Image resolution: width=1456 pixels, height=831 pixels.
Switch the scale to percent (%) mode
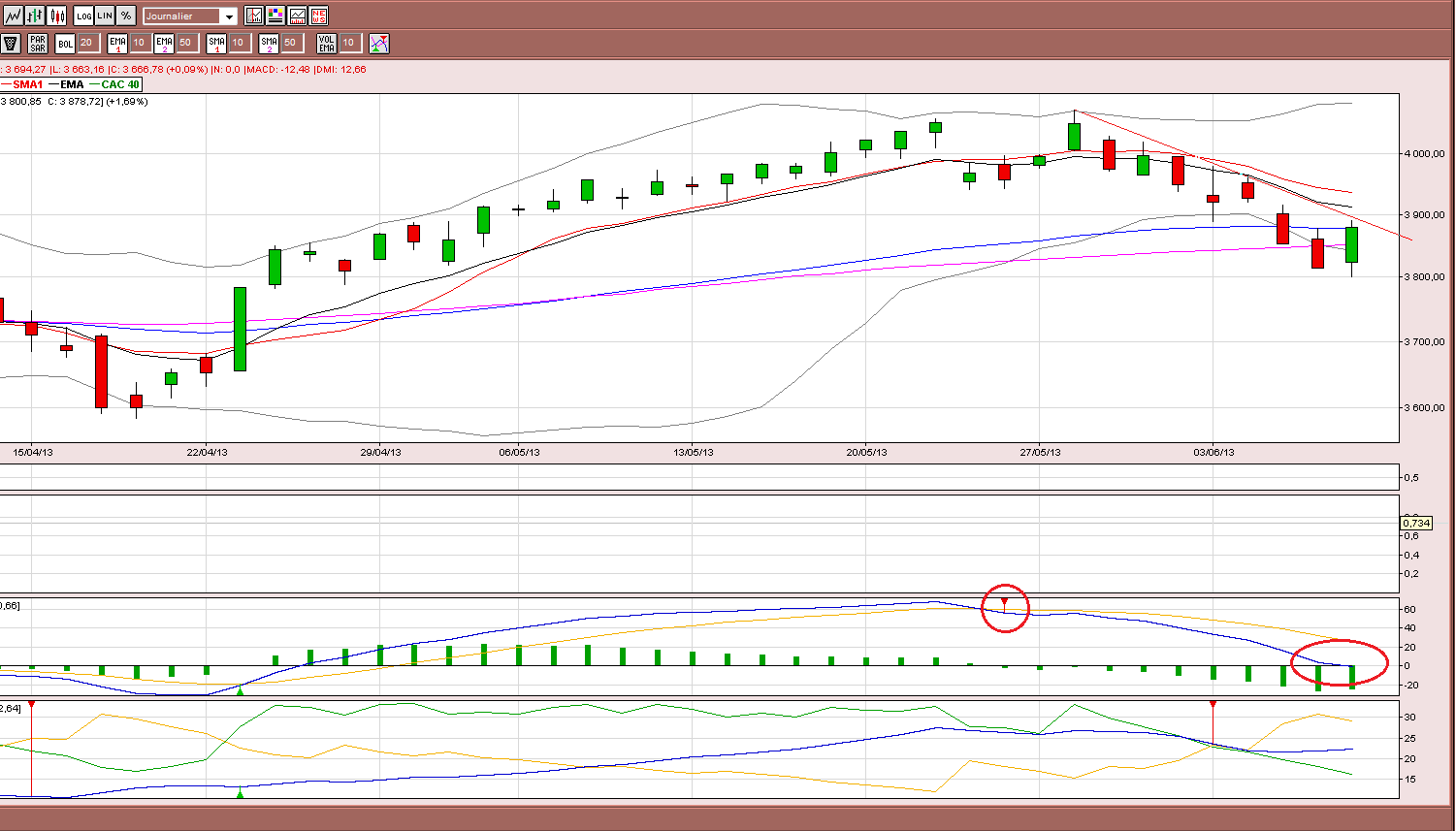[x=126, y=16]
